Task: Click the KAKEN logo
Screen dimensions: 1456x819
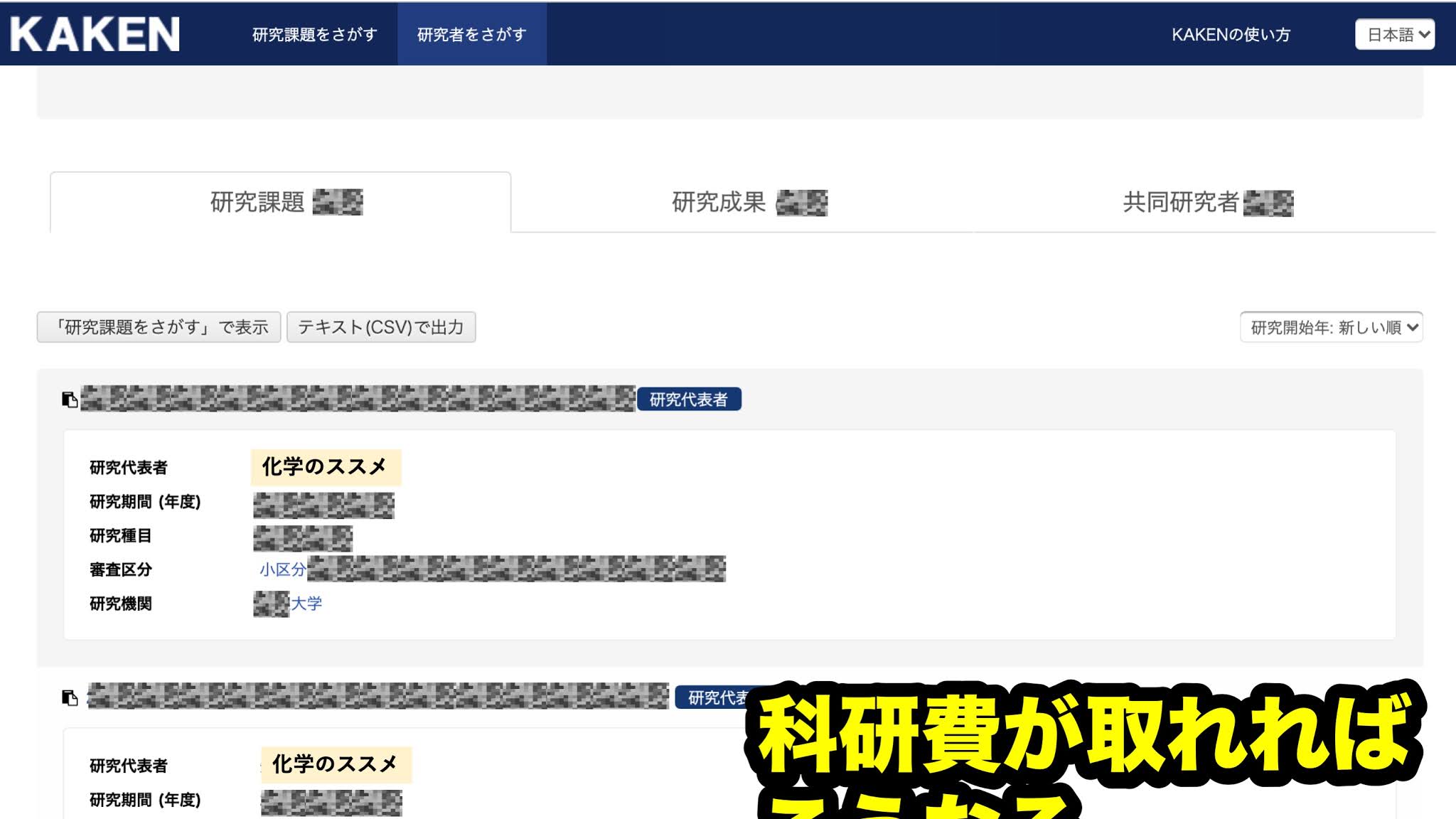Action: click(x=95, y=34)
